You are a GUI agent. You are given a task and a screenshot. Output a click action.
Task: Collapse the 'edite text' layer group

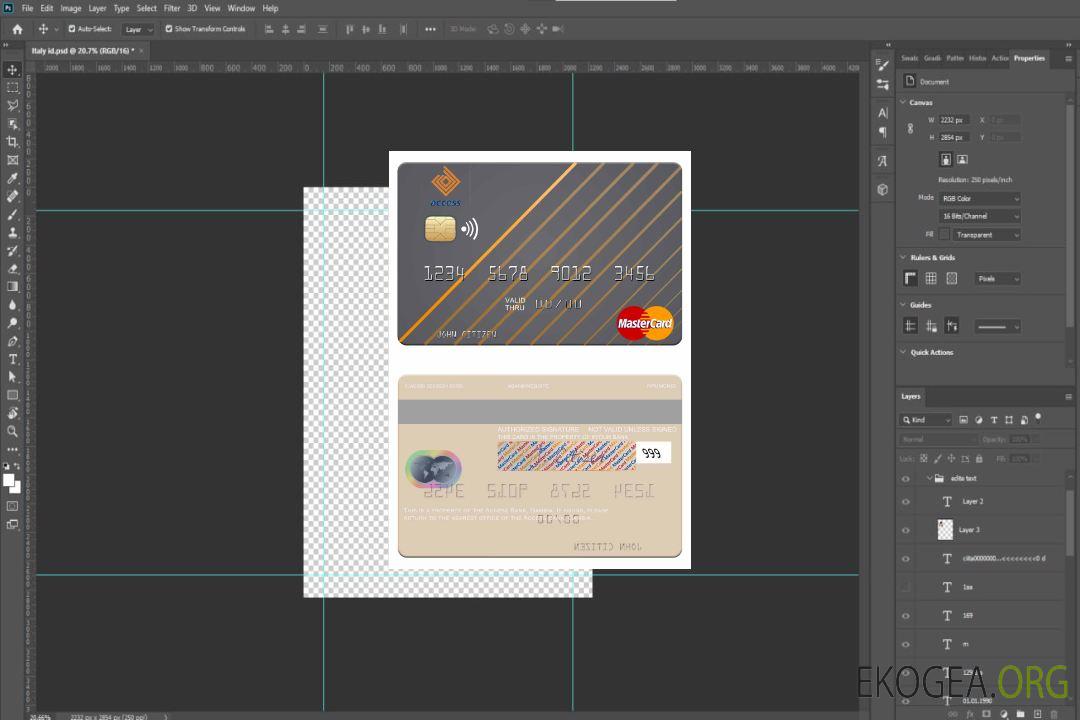tap(928, 478)
